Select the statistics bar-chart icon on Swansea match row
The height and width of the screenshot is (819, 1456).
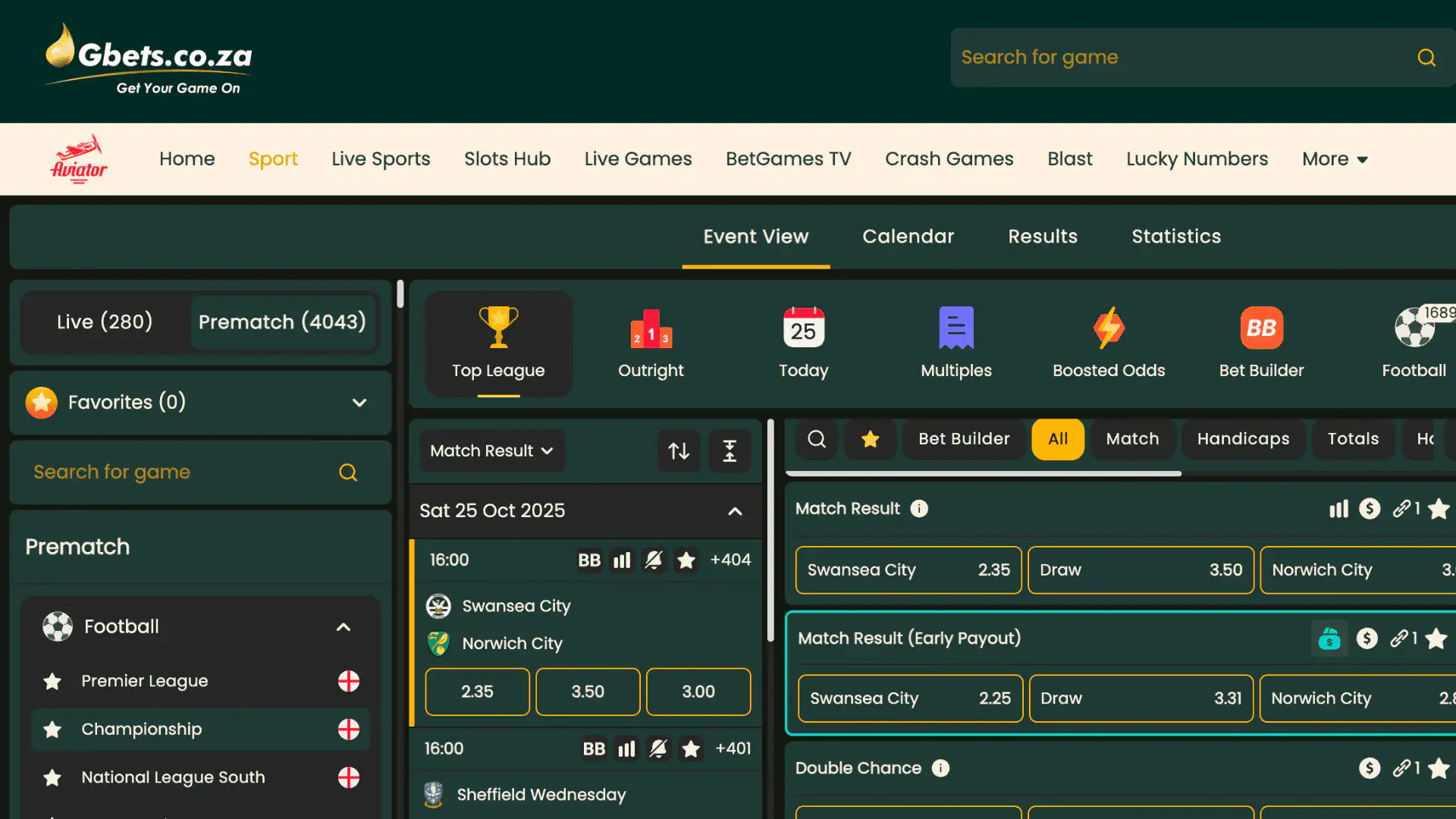click(622, 560)
